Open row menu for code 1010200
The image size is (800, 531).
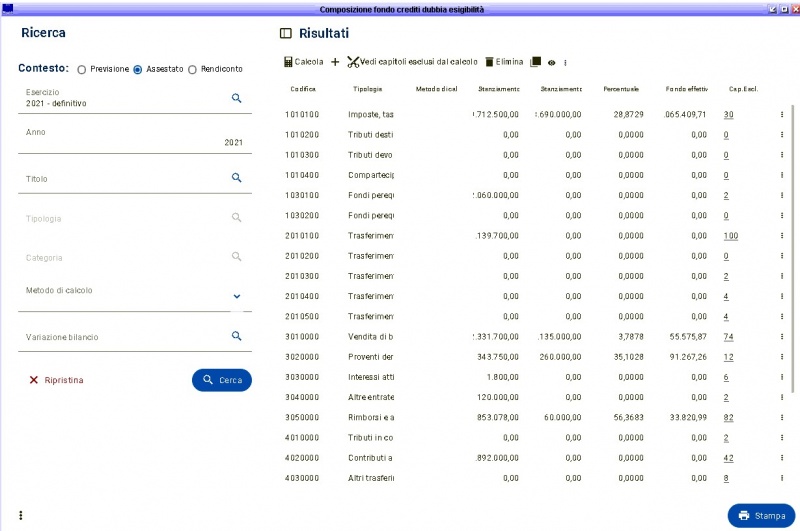[x=782, y=135]
